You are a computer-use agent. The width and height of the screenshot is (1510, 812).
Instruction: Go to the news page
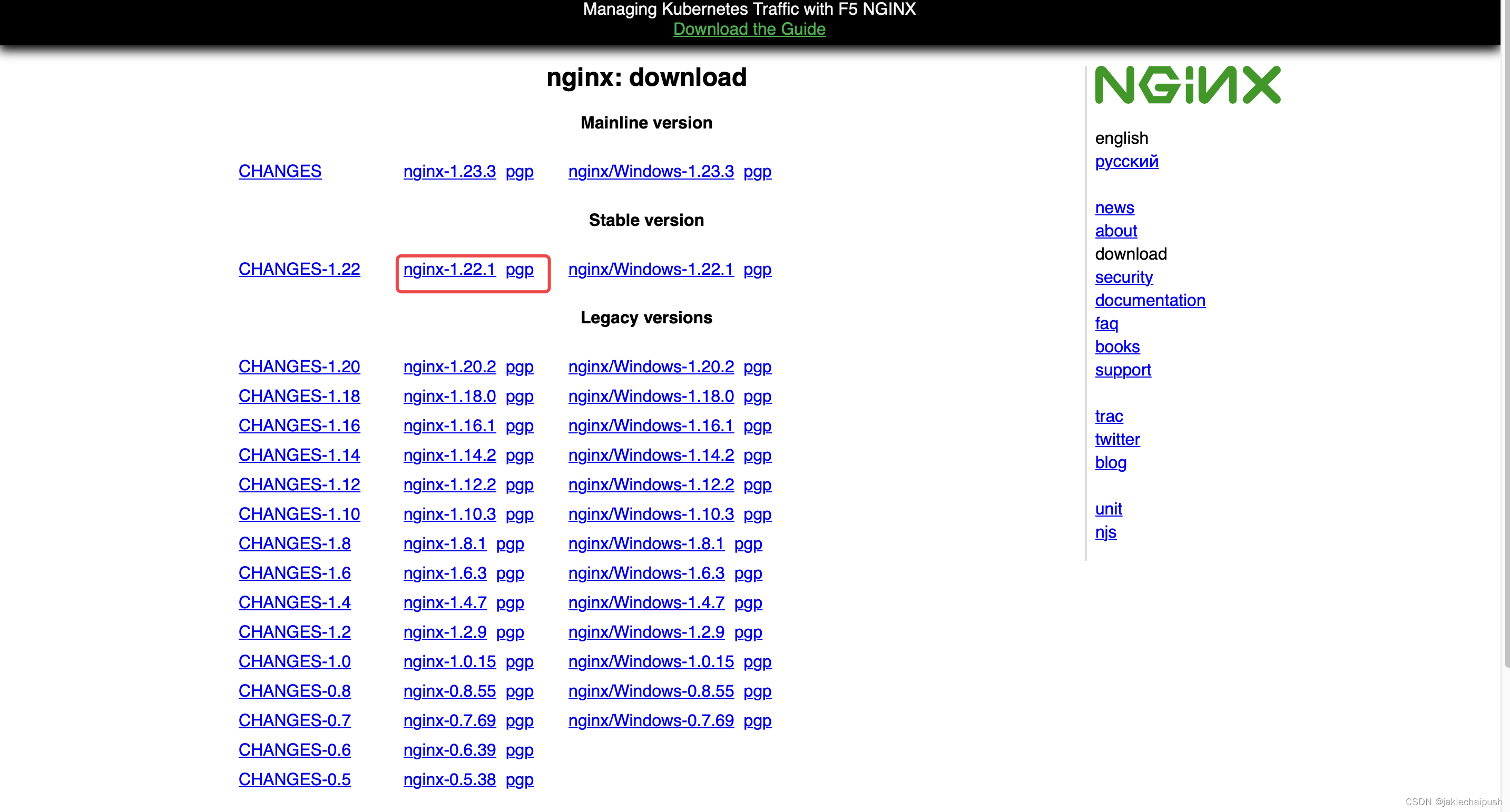pos(1114,207)
